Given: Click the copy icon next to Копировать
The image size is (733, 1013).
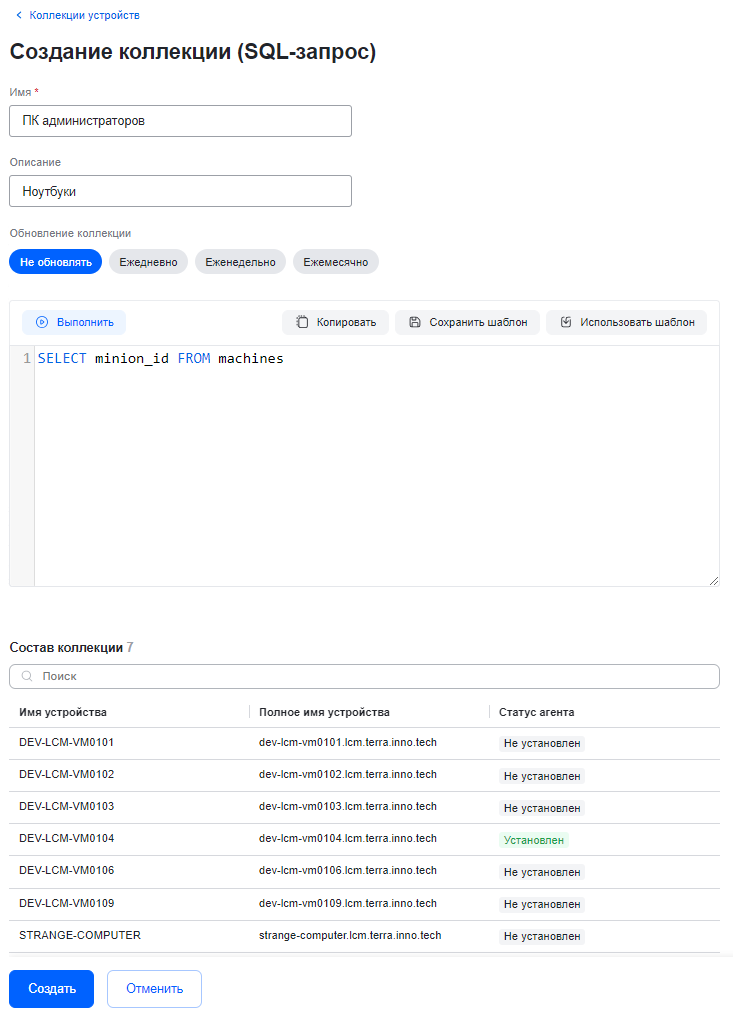Looking at the screenshot, I should pos(302,322).
